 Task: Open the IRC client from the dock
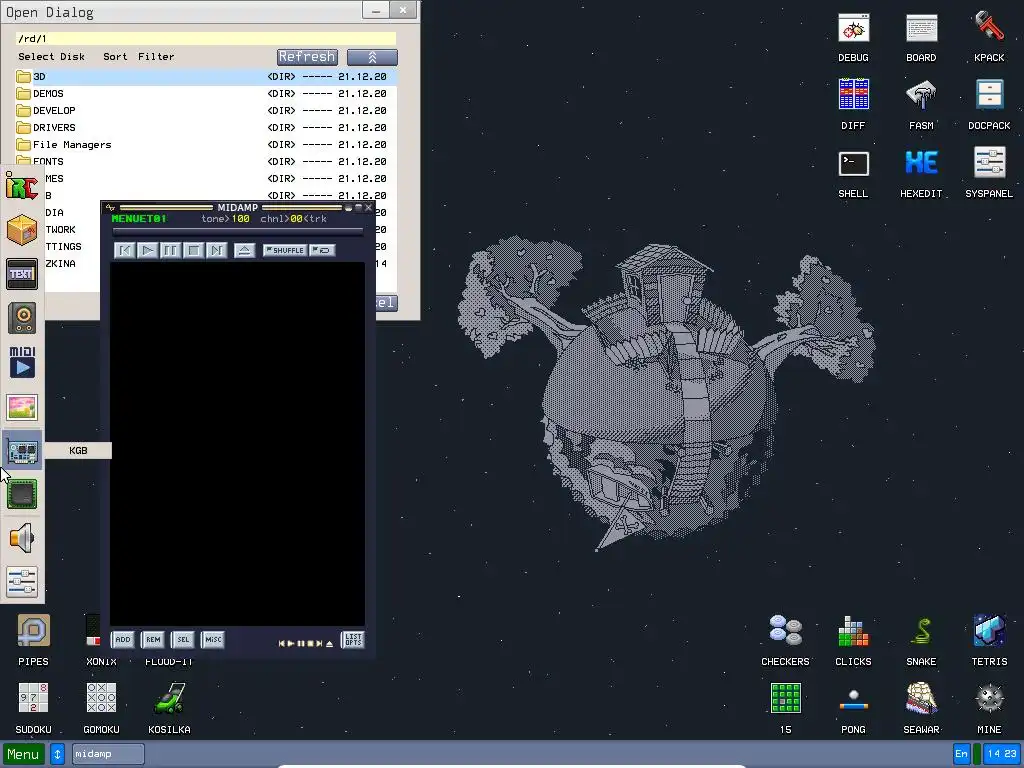click(22, 186)
